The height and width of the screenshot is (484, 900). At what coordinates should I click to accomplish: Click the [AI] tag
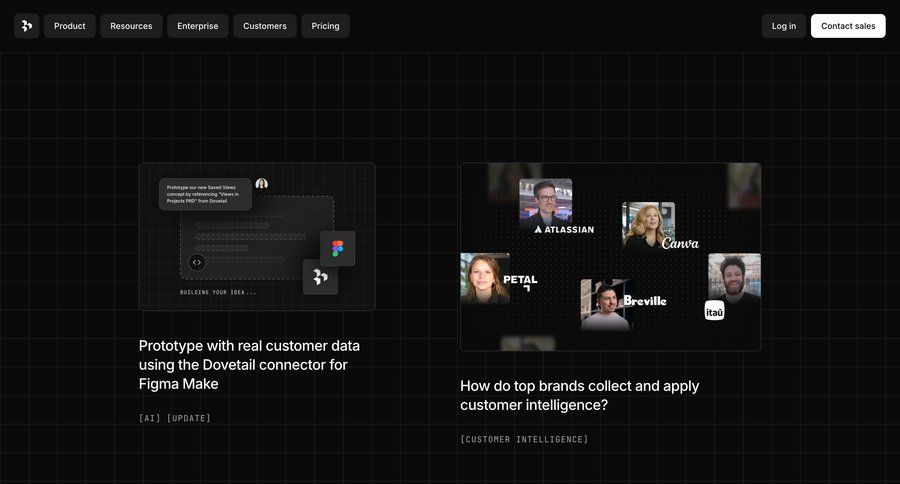tap(150, 418)
